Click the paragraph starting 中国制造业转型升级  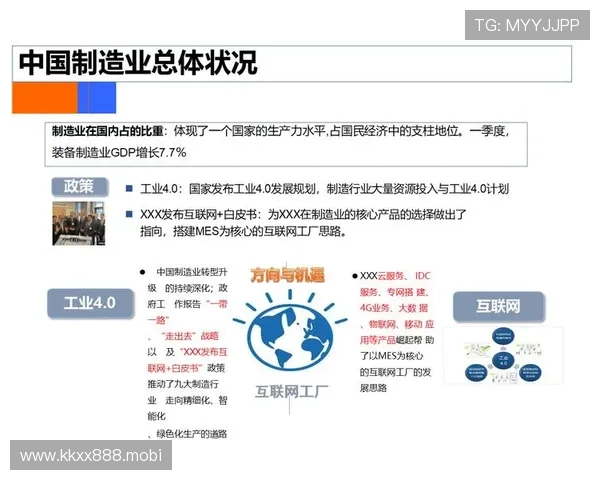188,353
